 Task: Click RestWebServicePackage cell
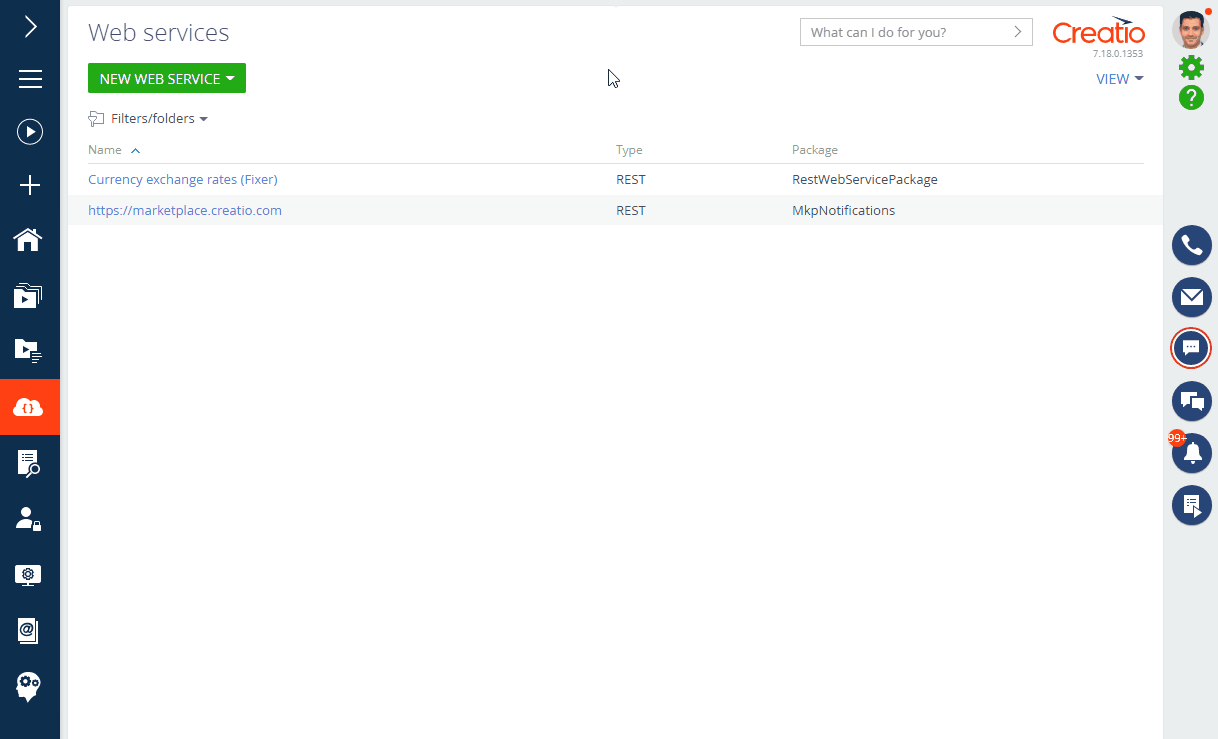pos(865,180)
